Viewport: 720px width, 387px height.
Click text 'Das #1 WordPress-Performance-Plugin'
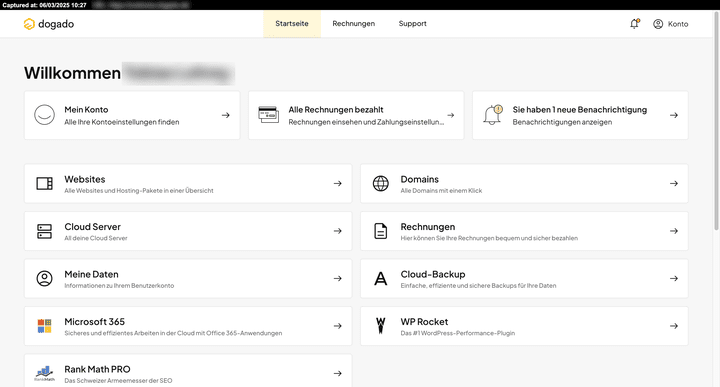click(x=458, y=333)
